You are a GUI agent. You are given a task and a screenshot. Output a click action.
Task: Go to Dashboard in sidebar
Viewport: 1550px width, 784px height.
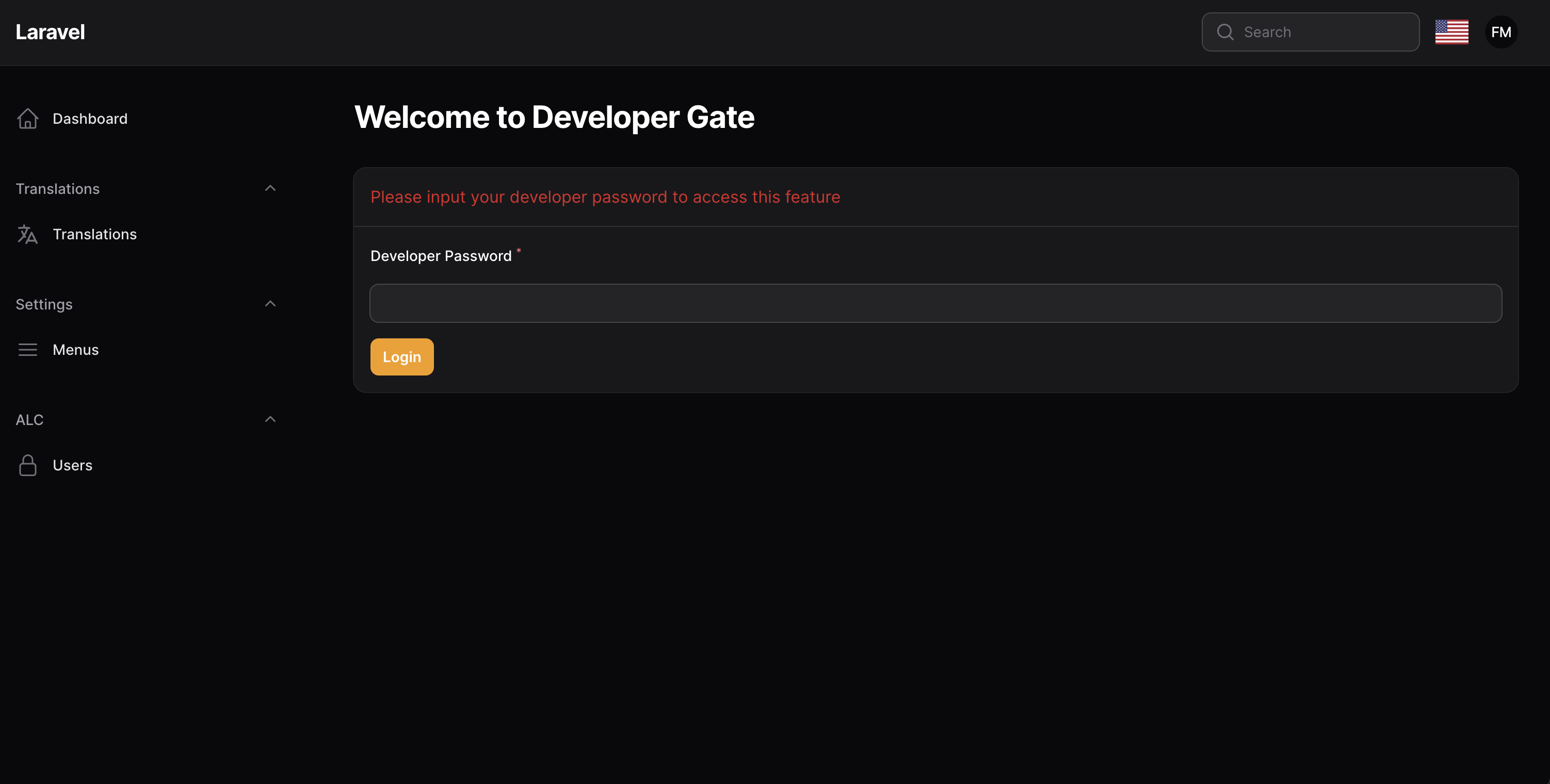(90, 119)
